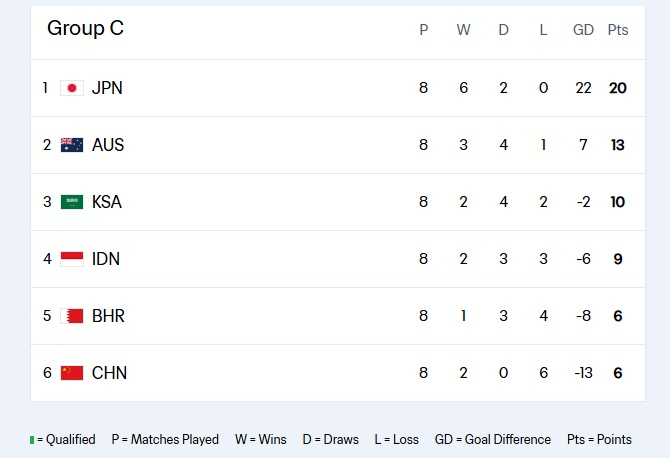This screenshot has height=458, width=670.
Task: Select the KSA team name
Action: click(107, 202)
